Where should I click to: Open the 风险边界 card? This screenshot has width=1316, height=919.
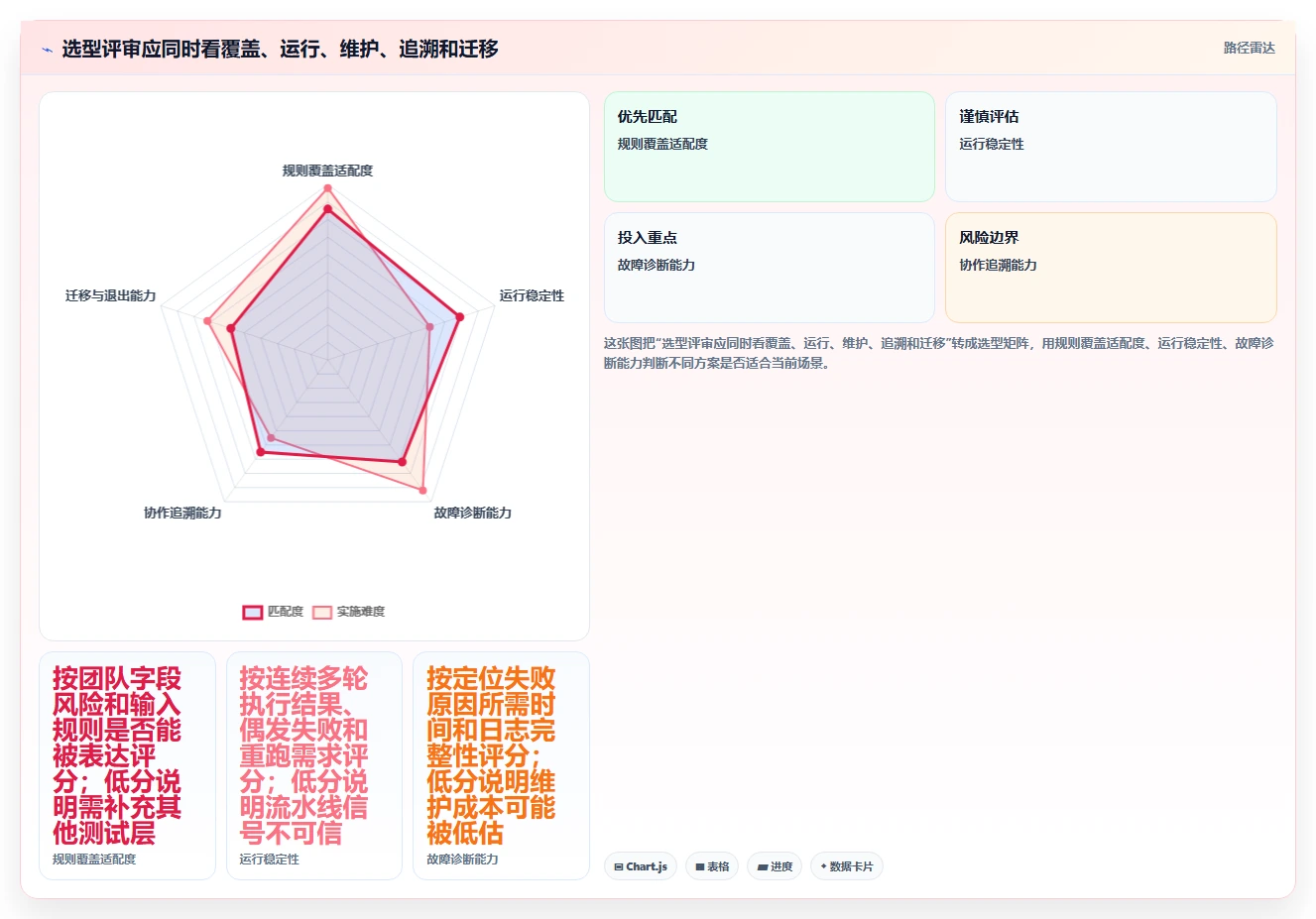[x=1111, y=268]
